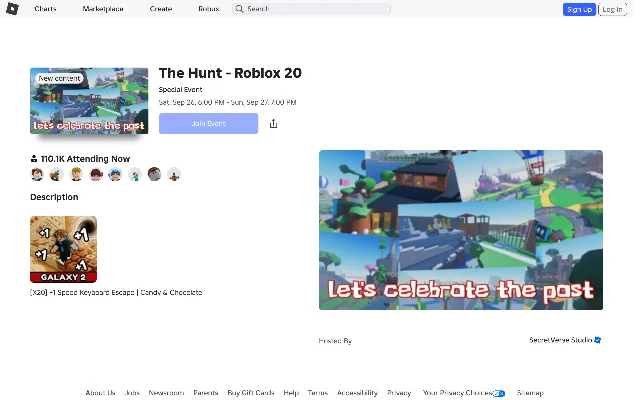Click the sixth attendee avatar
Viewport: 640px width, 400px height.
[x=135, y=174]
